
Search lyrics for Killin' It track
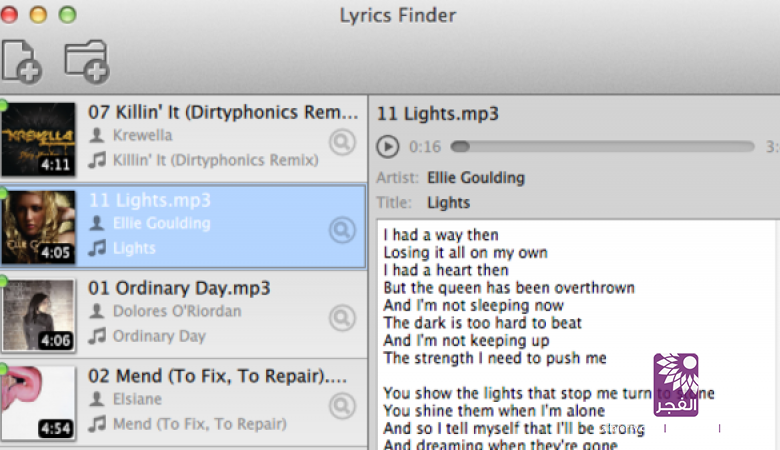[x=342, y=143]
